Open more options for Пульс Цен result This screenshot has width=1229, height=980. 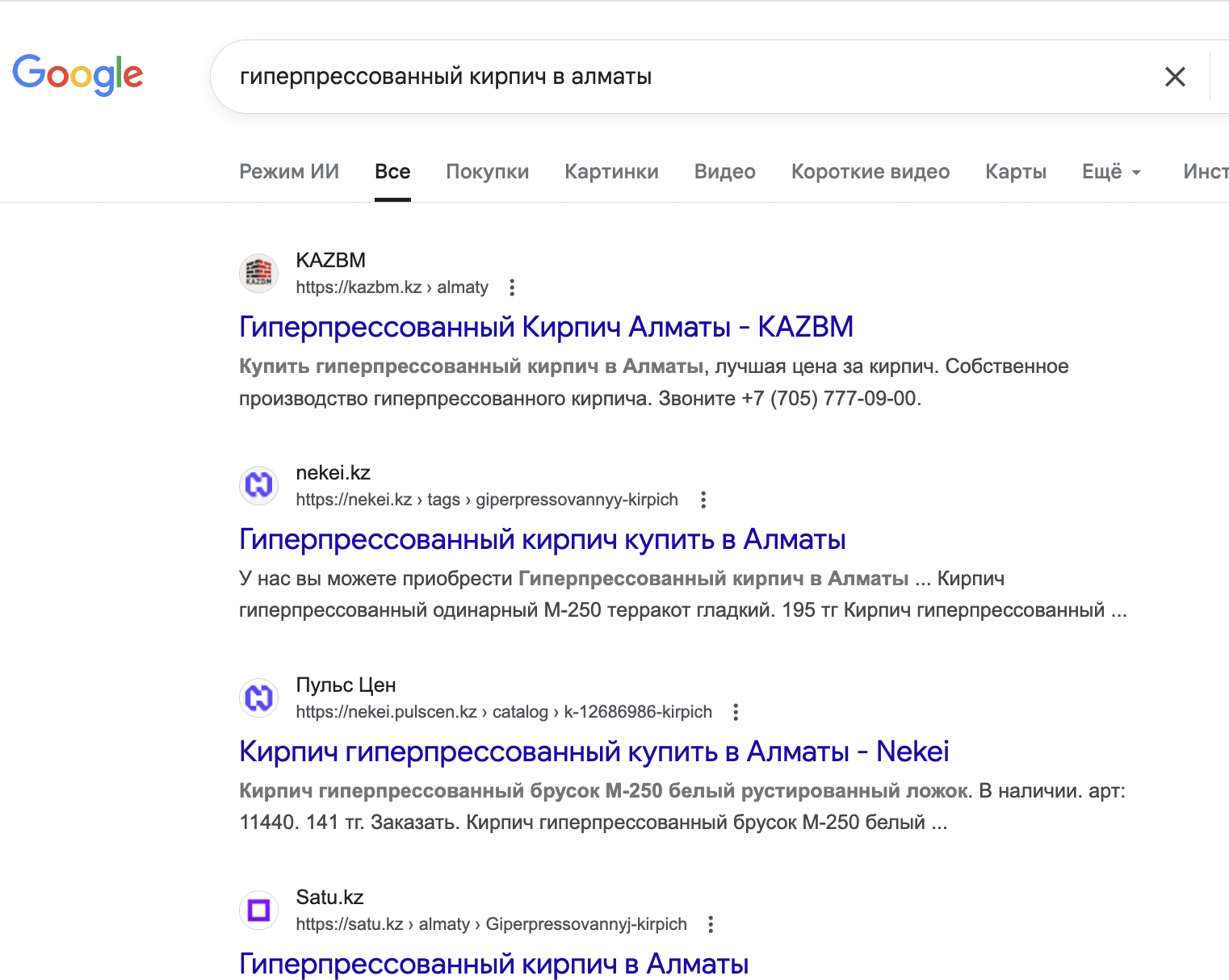point(736,712)
